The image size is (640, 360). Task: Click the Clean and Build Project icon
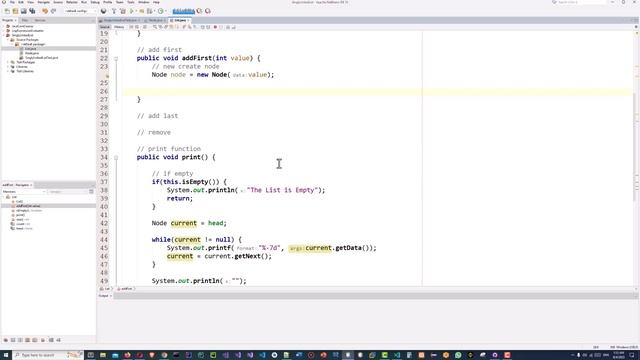point(122,11)
